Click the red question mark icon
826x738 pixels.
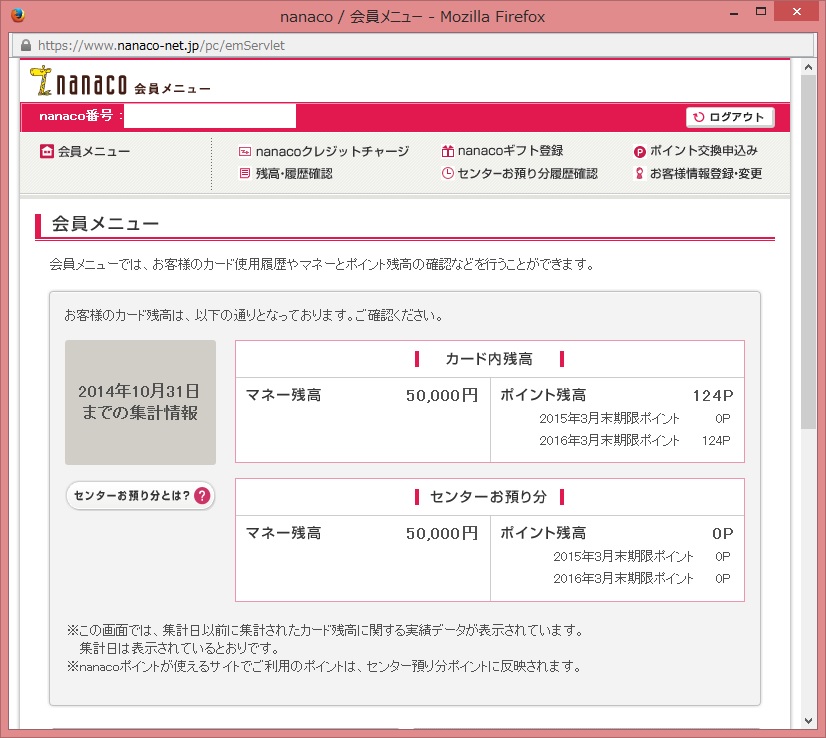tap(202, 496)
